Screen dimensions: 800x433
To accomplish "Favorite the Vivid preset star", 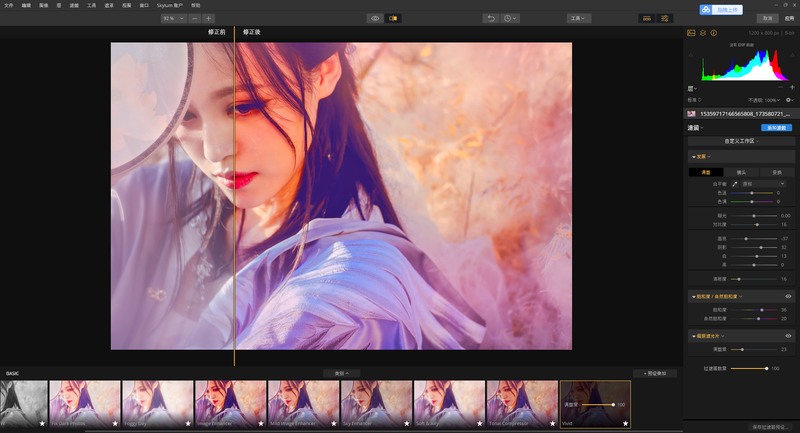I will click(626, 423).
